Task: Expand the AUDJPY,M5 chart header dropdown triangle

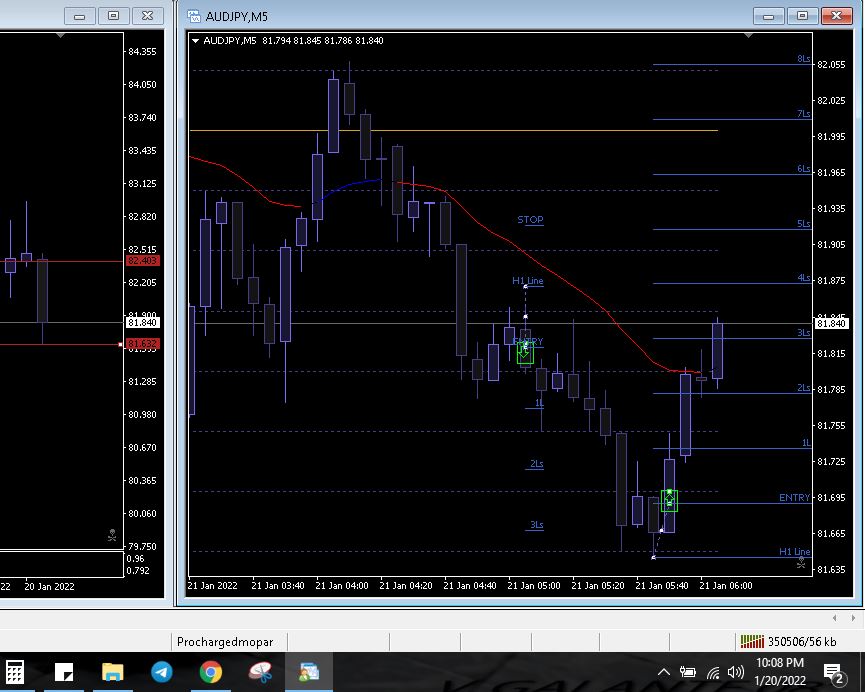Action: [x=195, y=41]
